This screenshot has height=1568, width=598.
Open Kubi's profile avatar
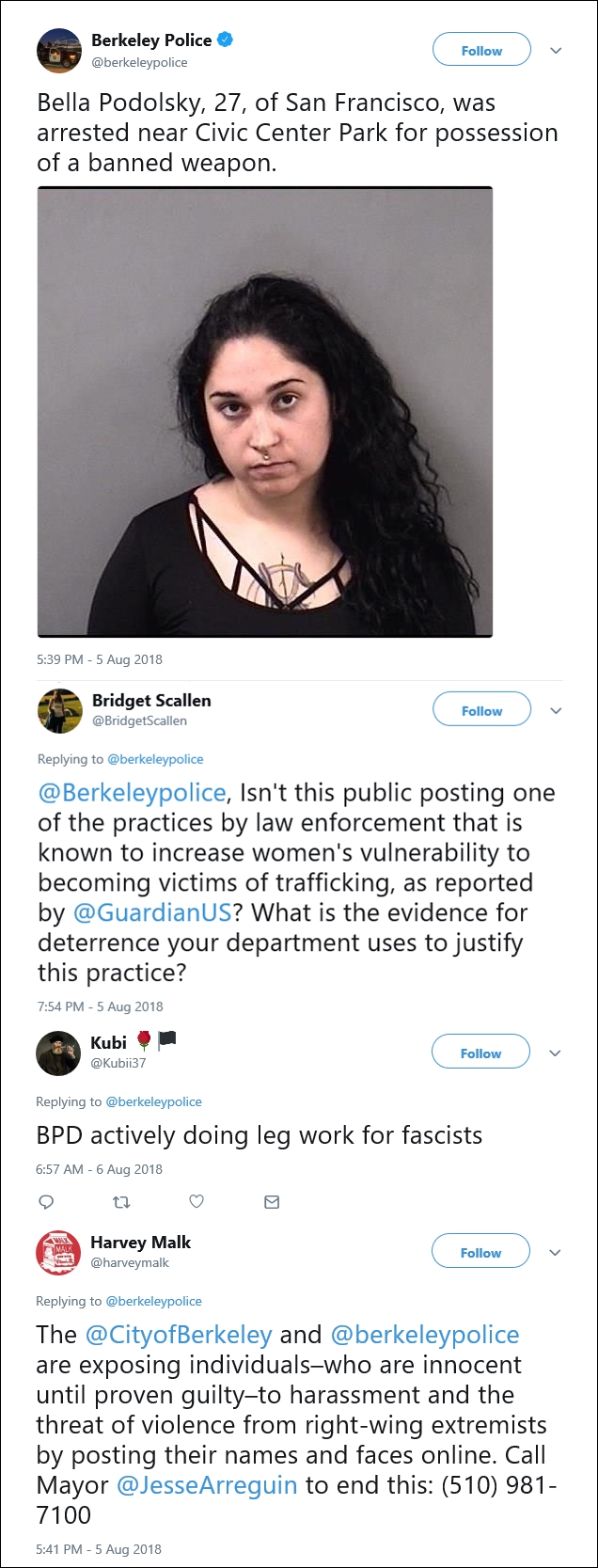pyautogui.click(x=58, y=1053)
